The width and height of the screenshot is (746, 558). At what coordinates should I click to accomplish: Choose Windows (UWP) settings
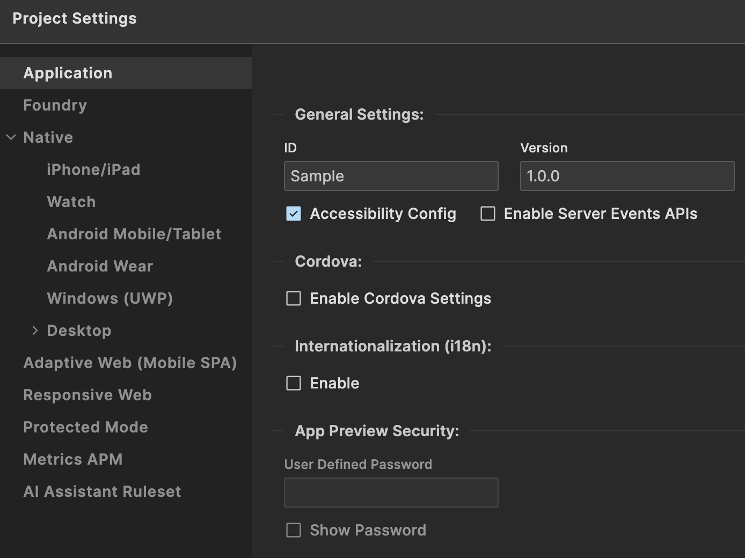tap(110, 298)
